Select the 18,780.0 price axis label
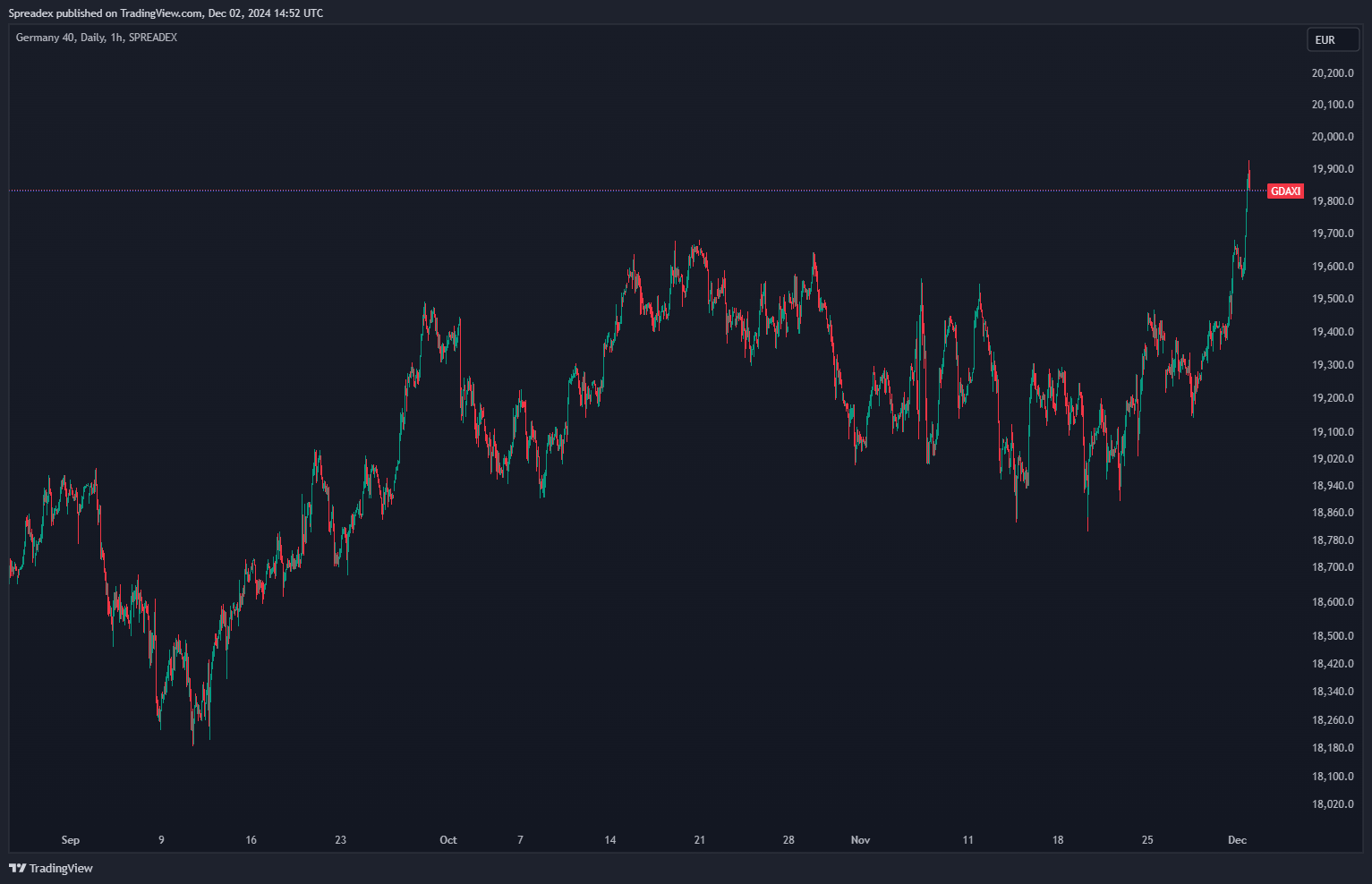Image resolution: width=1372 pixels, height=884 pixels. tap(1333, 540)
